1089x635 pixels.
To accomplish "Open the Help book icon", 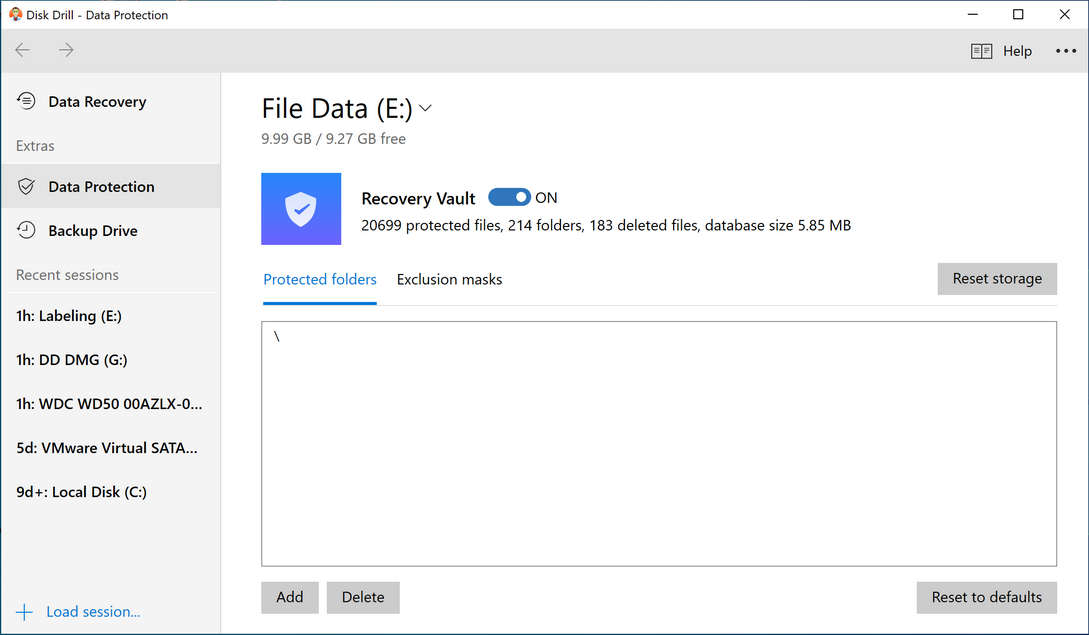I will 981,51.
